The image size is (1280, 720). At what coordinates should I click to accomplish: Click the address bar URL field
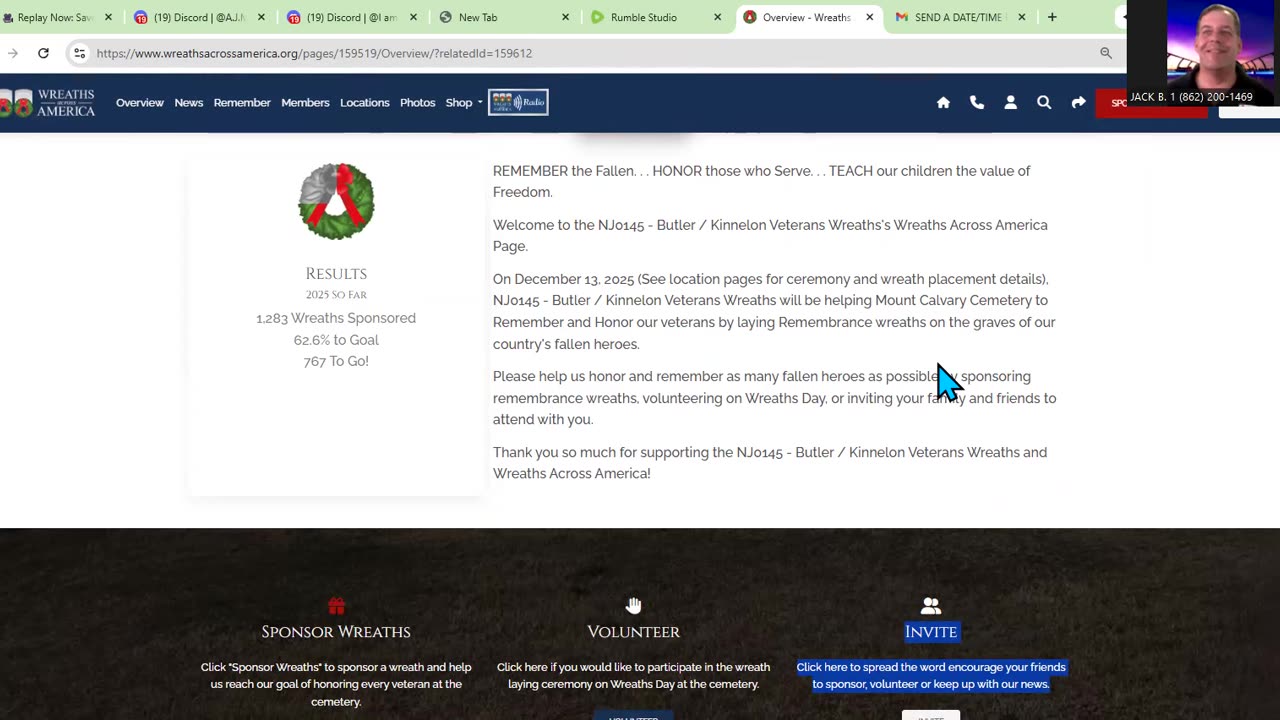click(590, 53)
